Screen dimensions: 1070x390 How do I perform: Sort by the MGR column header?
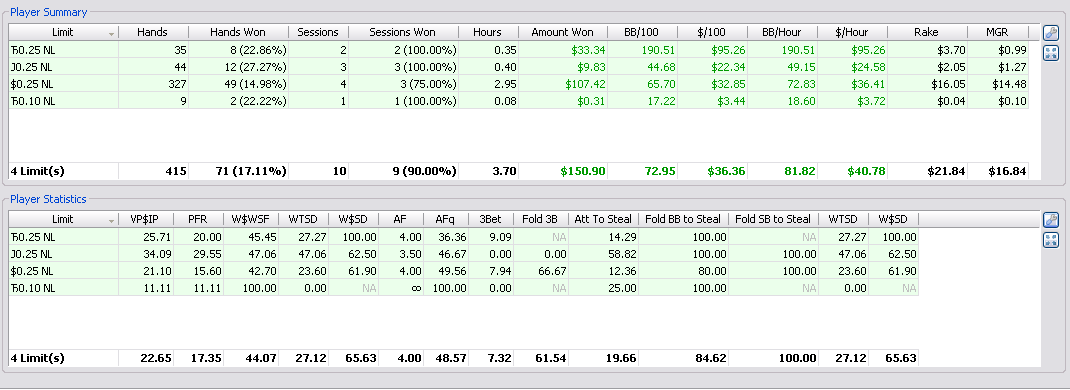[x=997, y=32]
